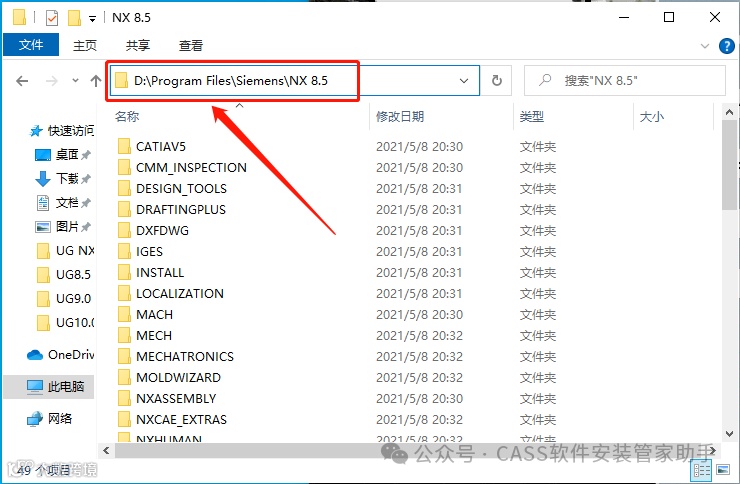Click the date 2021/5/8 20:30 for CATIAV5
Viewport: 740px width, 484px height.
point(419,147)
